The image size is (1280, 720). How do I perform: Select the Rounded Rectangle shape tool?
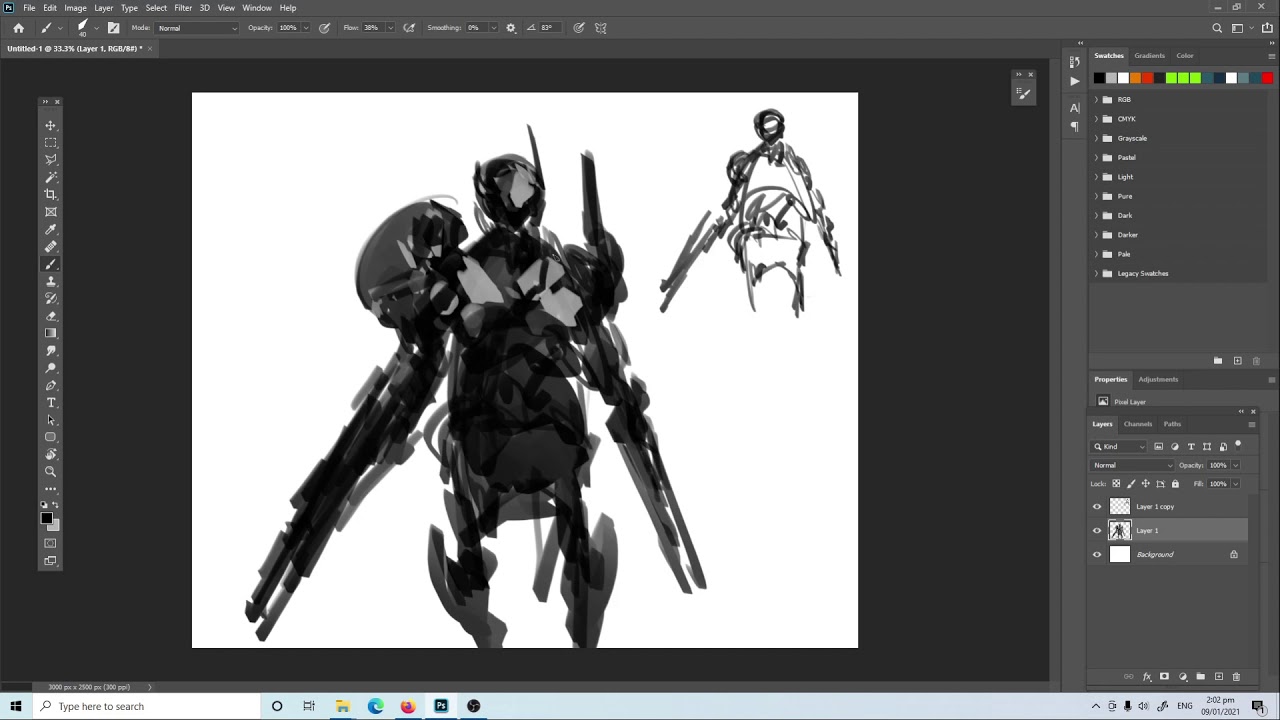pos(51,437)
